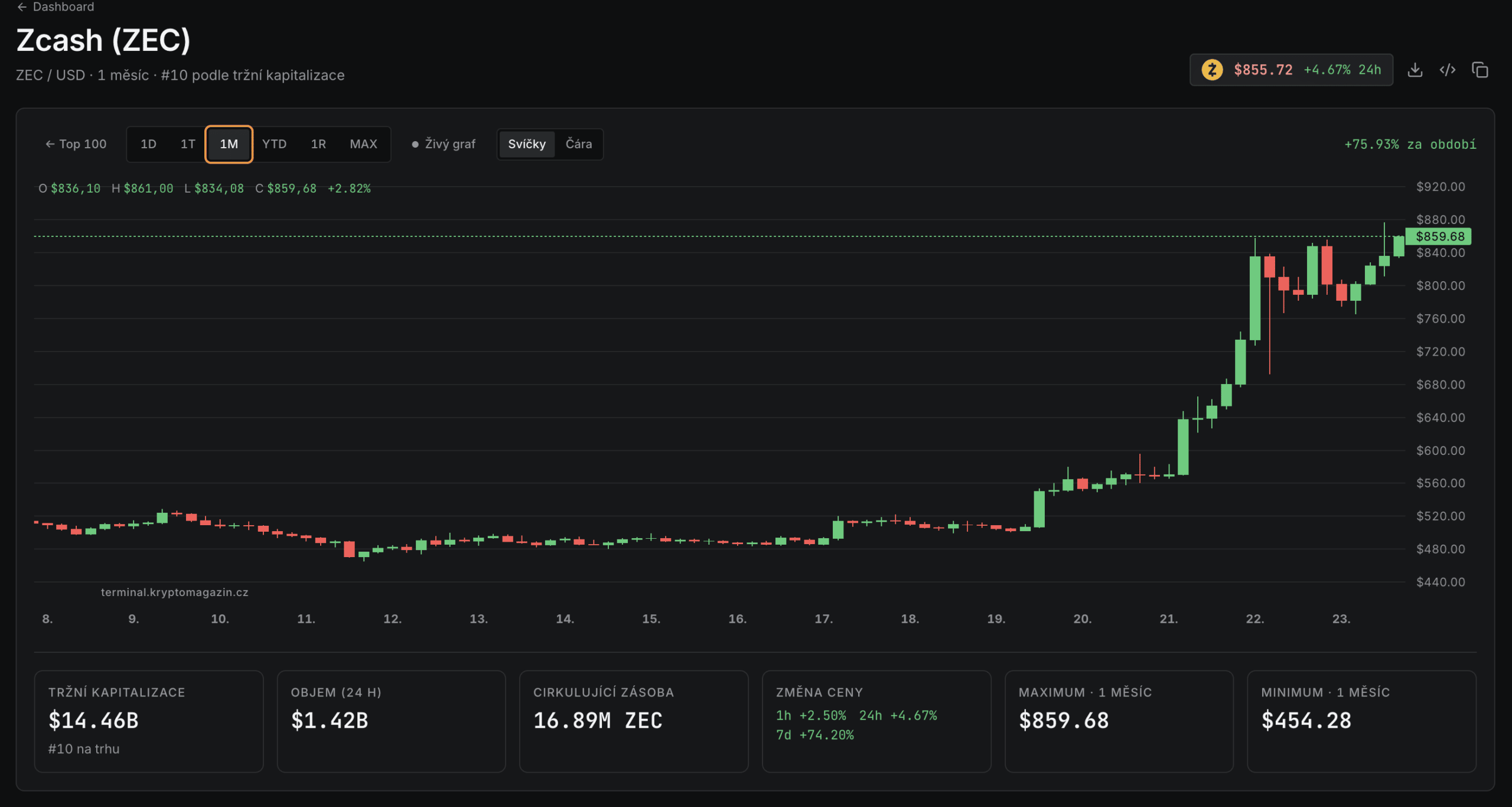The image size is (1512, 807).
Task: Click the back arrow next to Dashboard
Action: [x=22, y=7]
